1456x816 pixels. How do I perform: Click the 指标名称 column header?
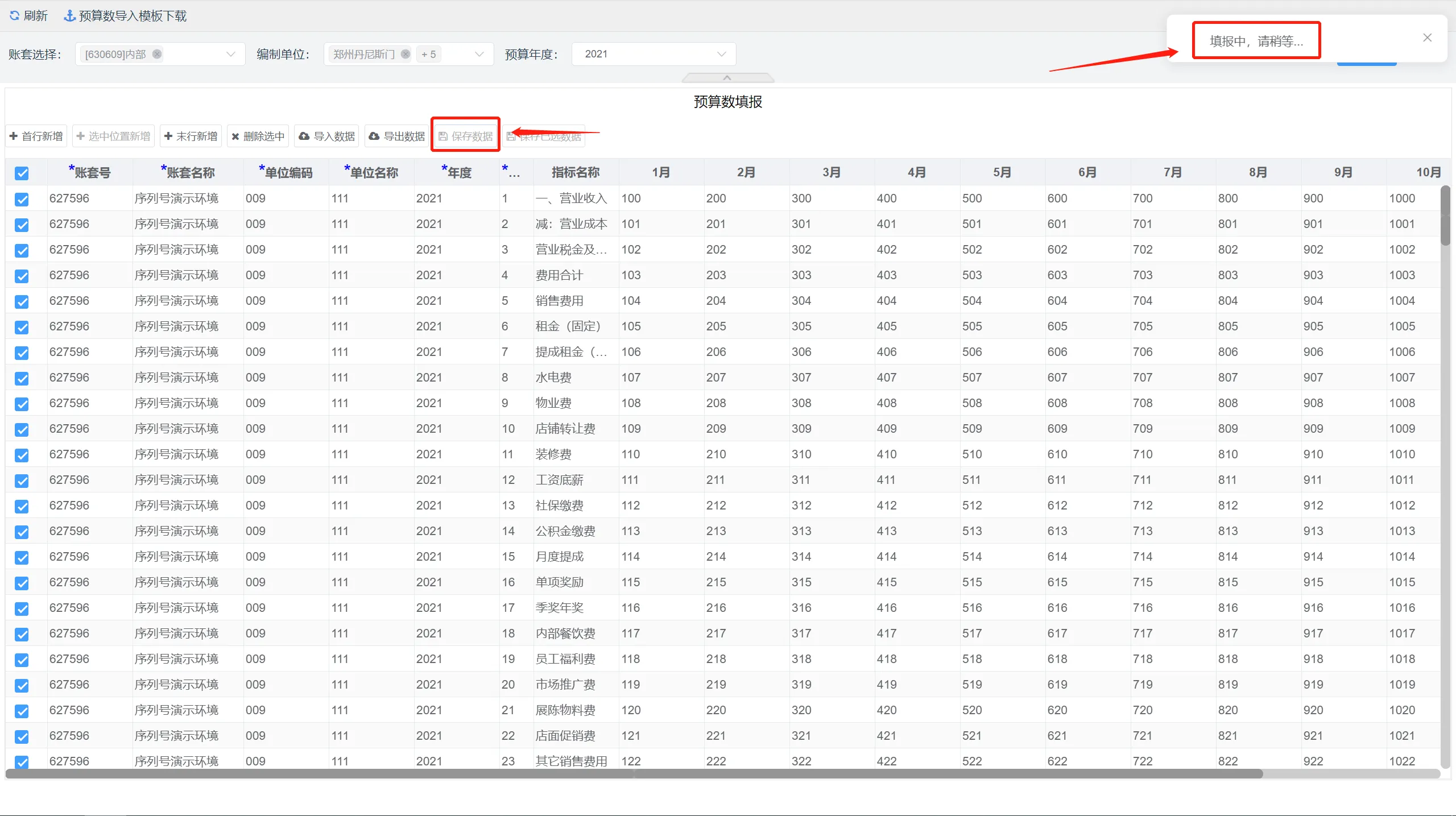point(576,172)
